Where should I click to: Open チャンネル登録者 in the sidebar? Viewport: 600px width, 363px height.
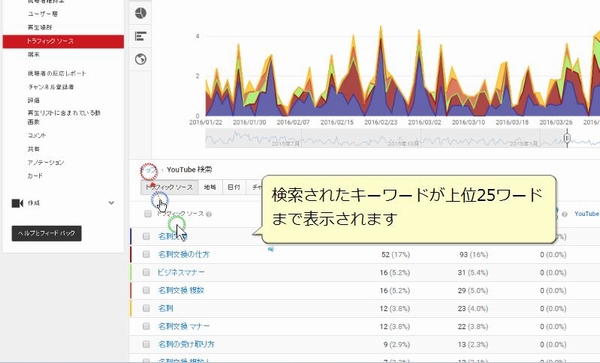pyautogui.click(x=51, y=87)
